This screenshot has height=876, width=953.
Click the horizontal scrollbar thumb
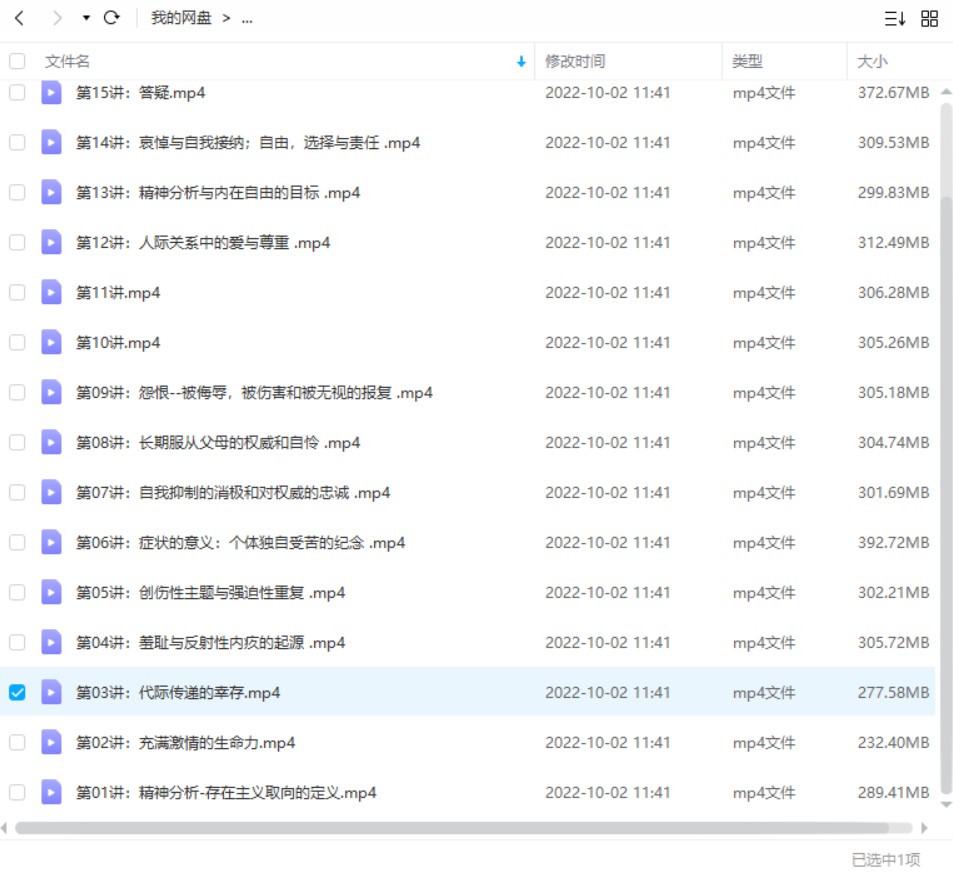(452, 827)
